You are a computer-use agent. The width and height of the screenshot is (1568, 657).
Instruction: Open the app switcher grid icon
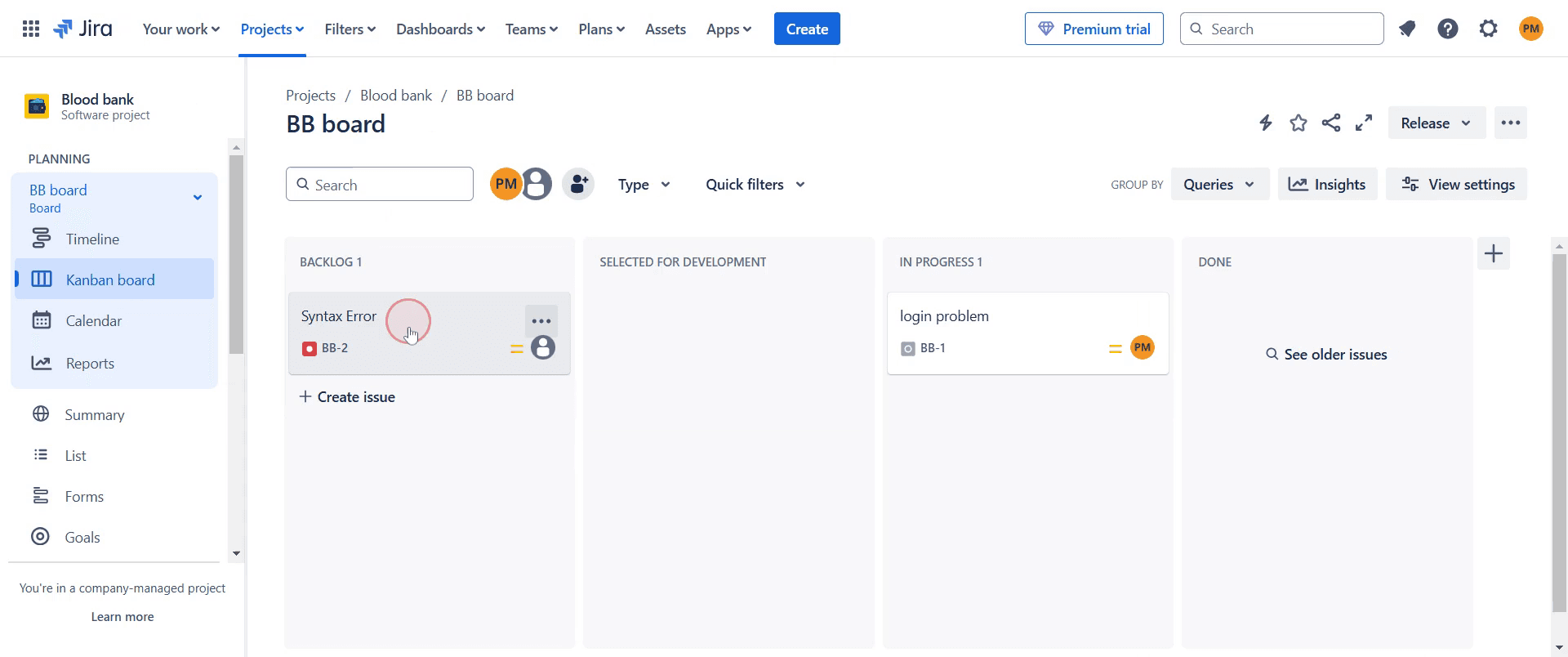(x=31, y=29)
